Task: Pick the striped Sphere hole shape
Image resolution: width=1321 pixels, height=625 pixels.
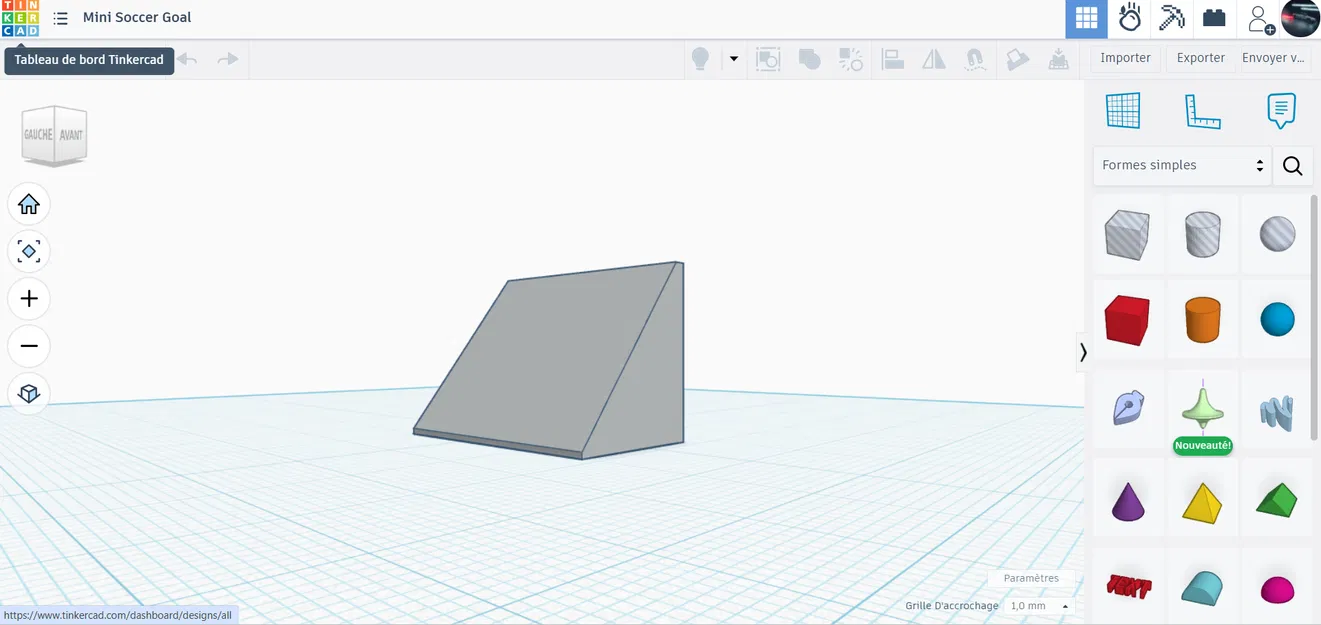Action: (x=1277, y=235)
